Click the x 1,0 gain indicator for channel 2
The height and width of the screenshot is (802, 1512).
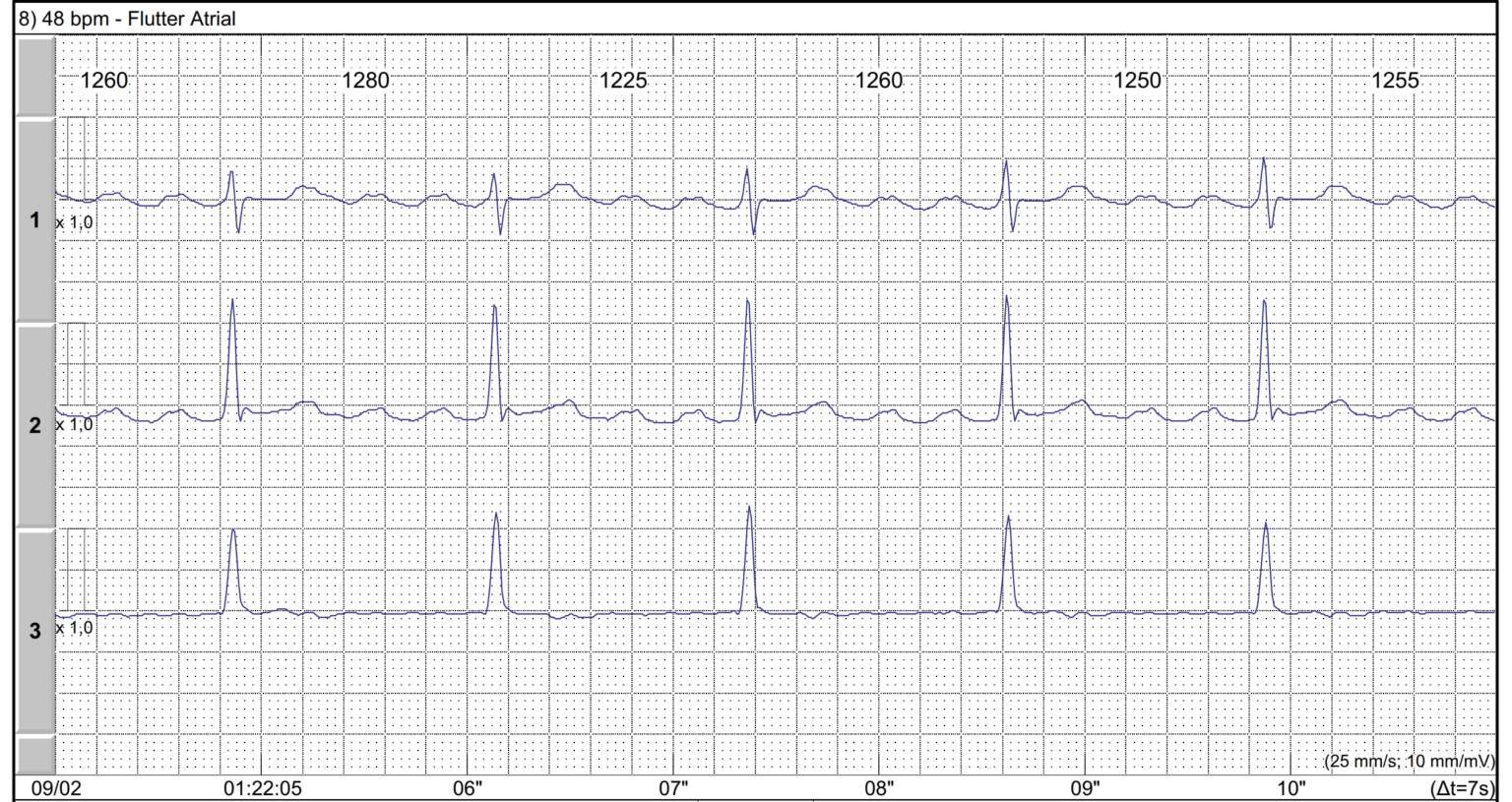(x=74, y=426)
